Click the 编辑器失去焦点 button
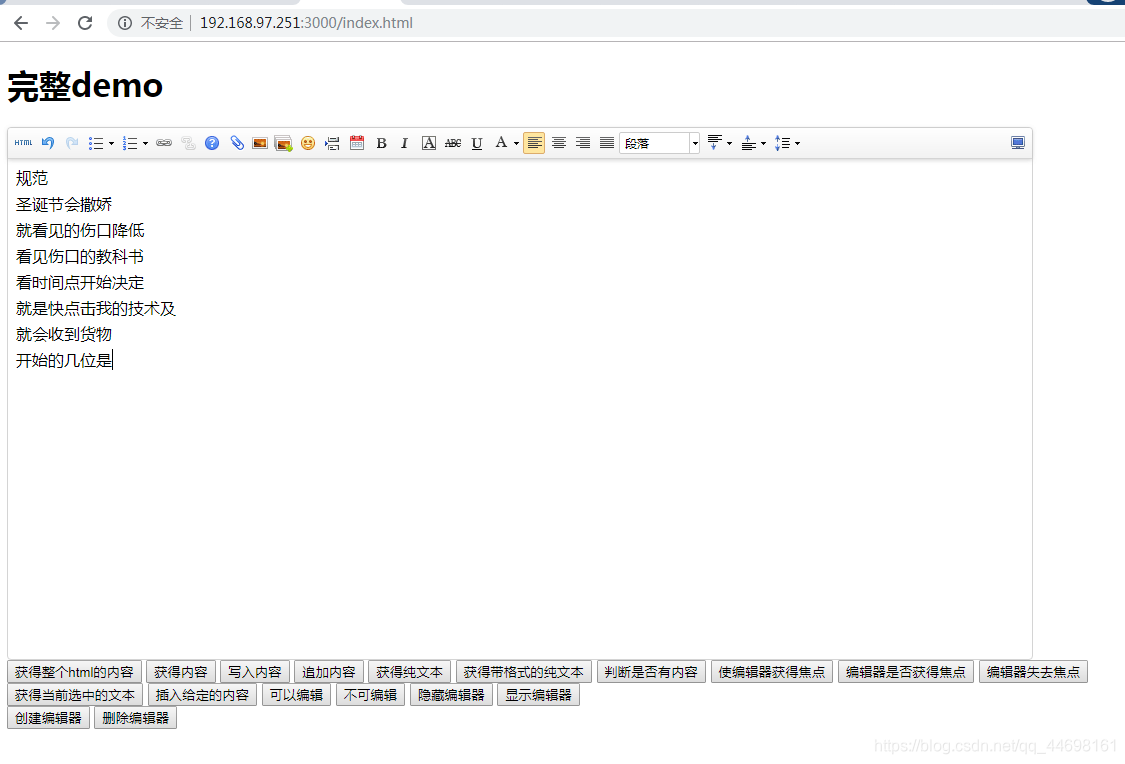Image resolution: width=1125 pixels, height=764 pixels. click(1033, 672)
